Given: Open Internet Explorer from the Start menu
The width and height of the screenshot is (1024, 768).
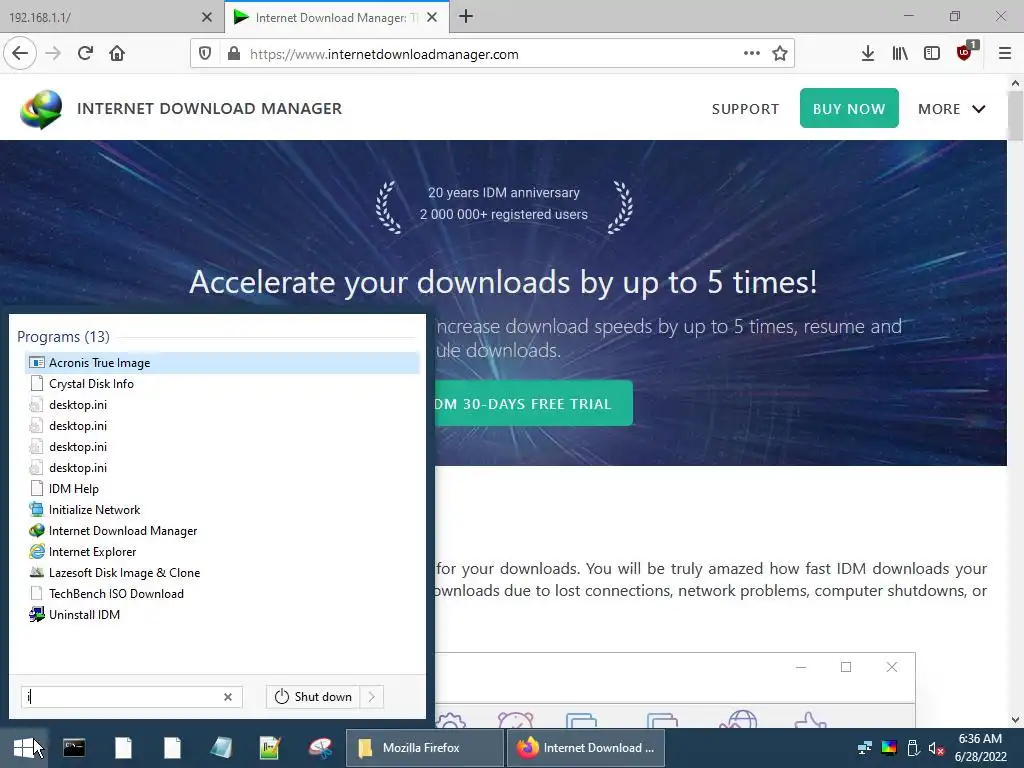Looking at the screenshot, I should coord(222,552).
